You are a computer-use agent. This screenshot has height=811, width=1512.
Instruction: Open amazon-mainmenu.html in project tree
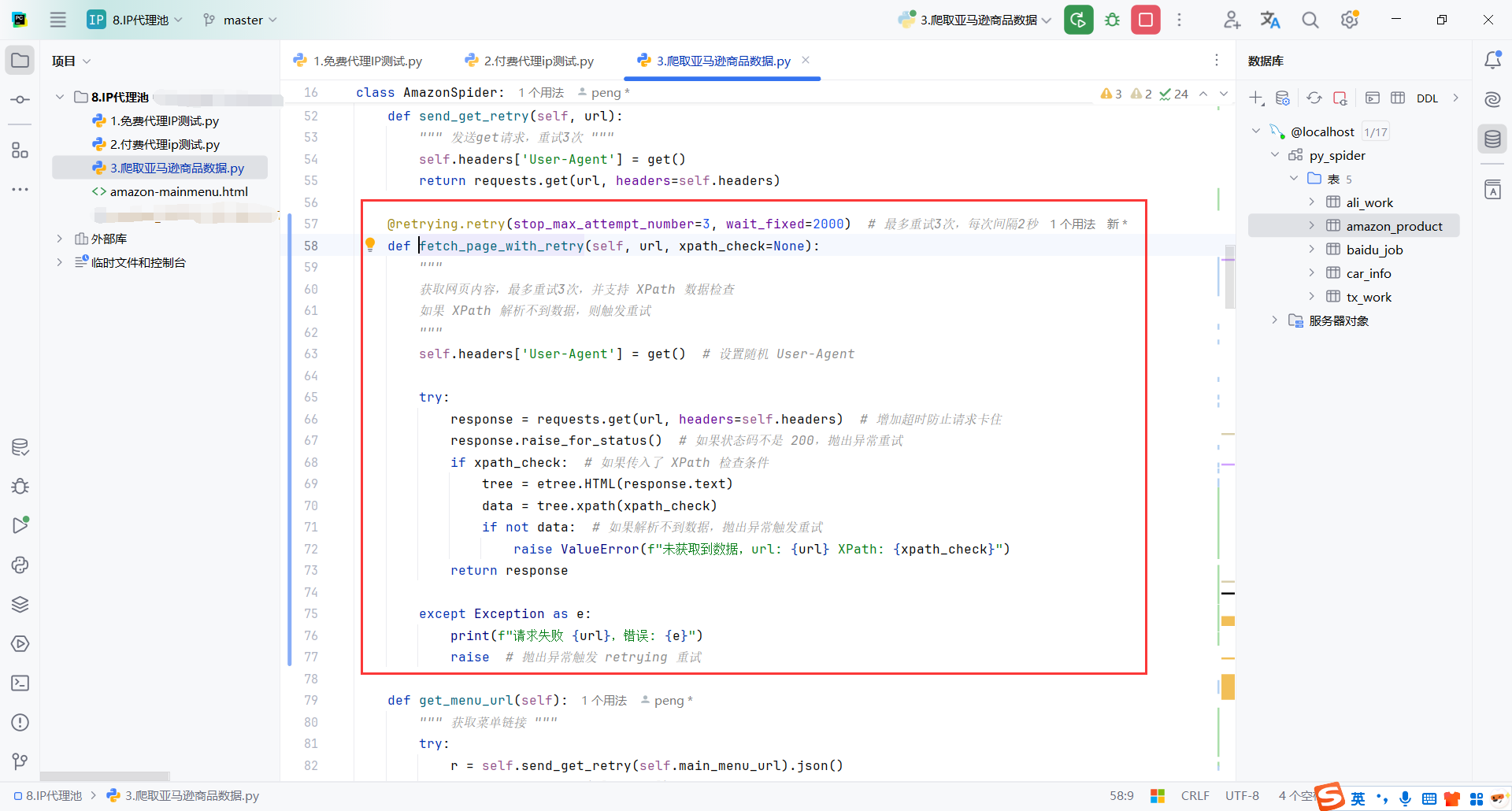click(179, 191)
